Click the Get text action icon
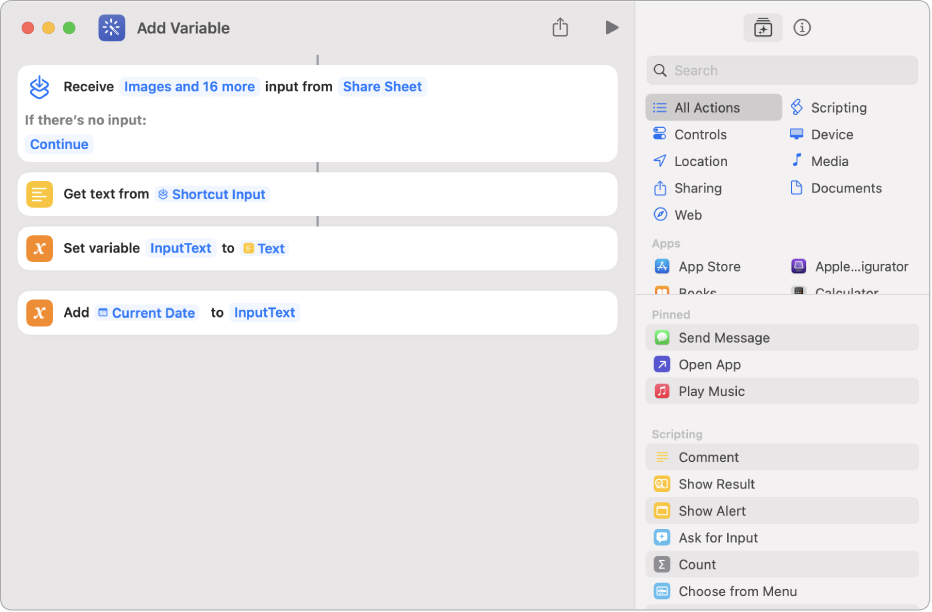The image size is (932, 612). [39, 195]
